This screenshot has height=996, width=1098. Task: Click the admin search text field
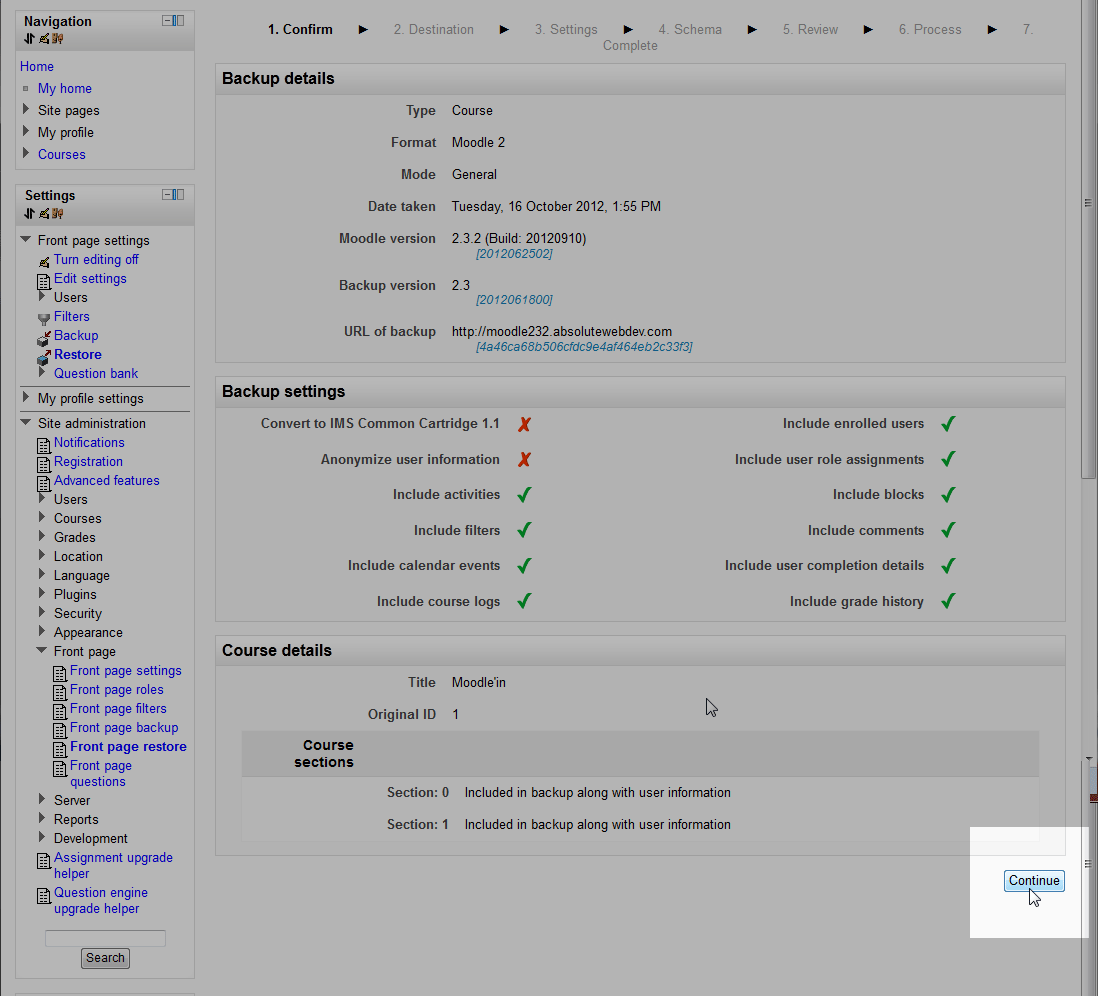[105, 938]
